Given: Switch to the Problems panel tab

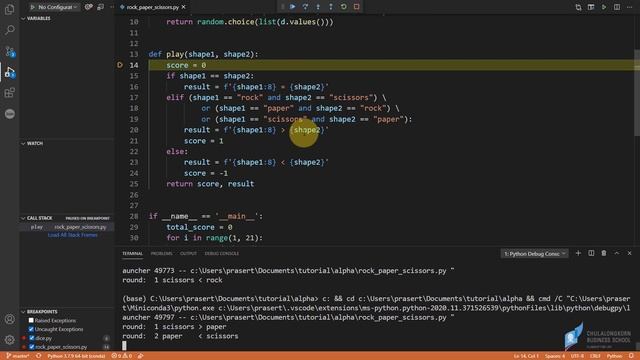Looking at the screenshot, I should point(161,253).
